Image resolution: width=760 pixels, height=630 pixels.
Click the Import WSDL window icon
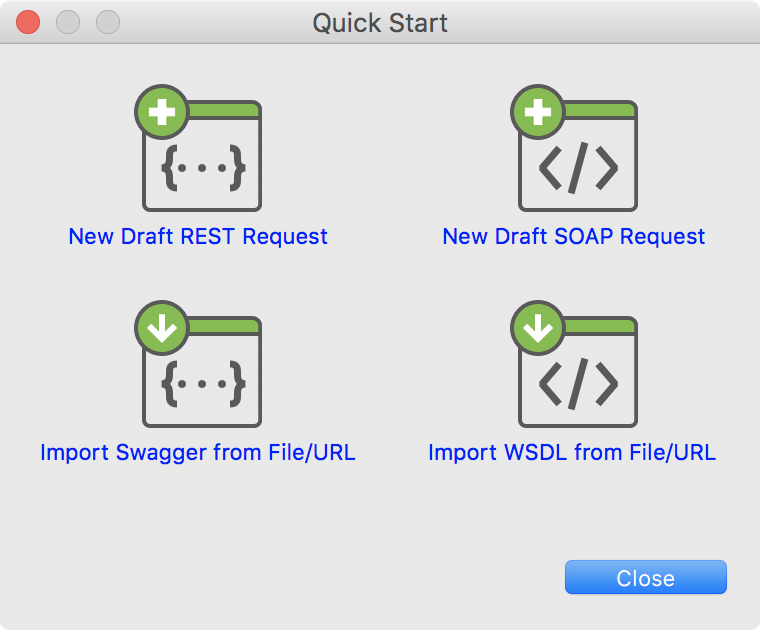tap(576, 371)
